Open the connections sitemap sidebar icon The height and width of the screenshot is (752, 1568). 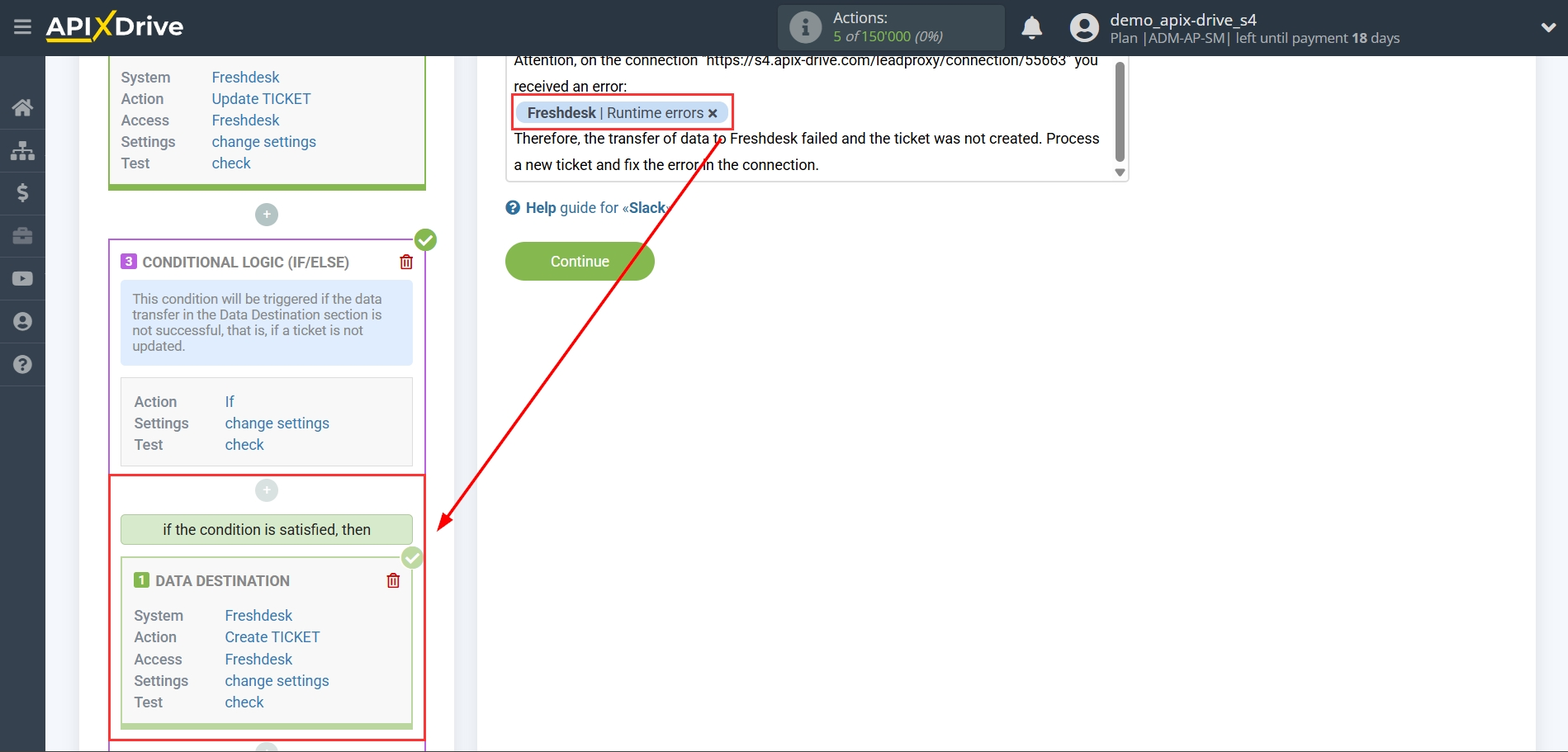point(22,150)
